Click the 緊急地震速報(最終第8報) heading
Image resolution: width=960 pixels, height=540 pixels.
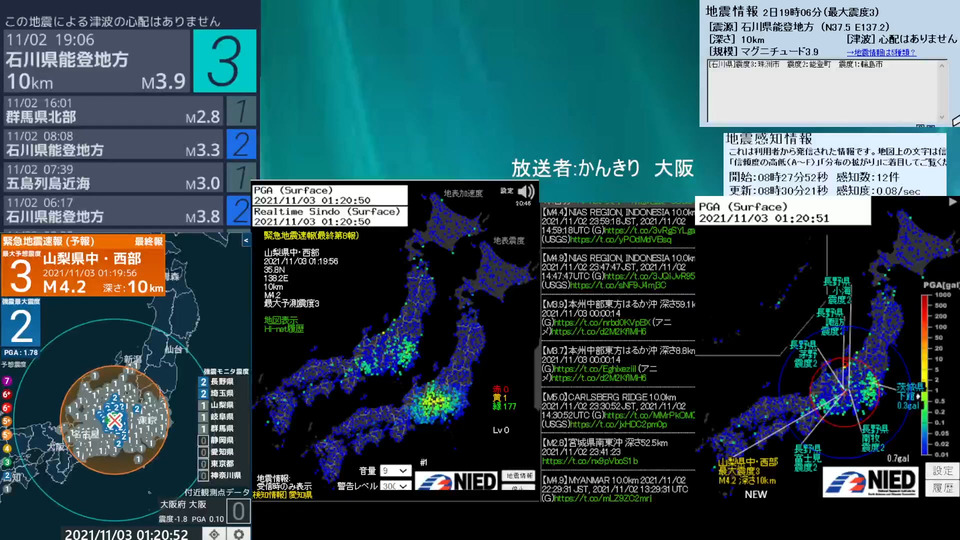(311, 235)
